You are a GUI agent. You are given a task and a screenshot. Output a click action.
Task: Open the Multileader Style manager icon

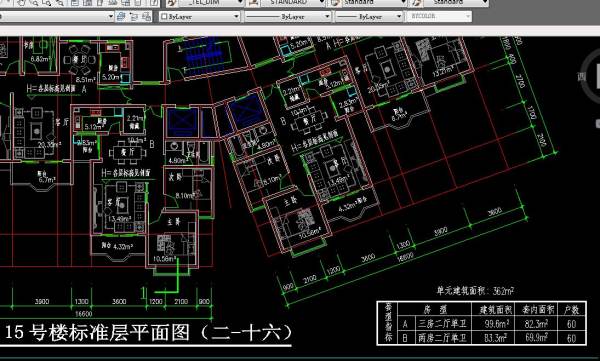click(417, 3)
